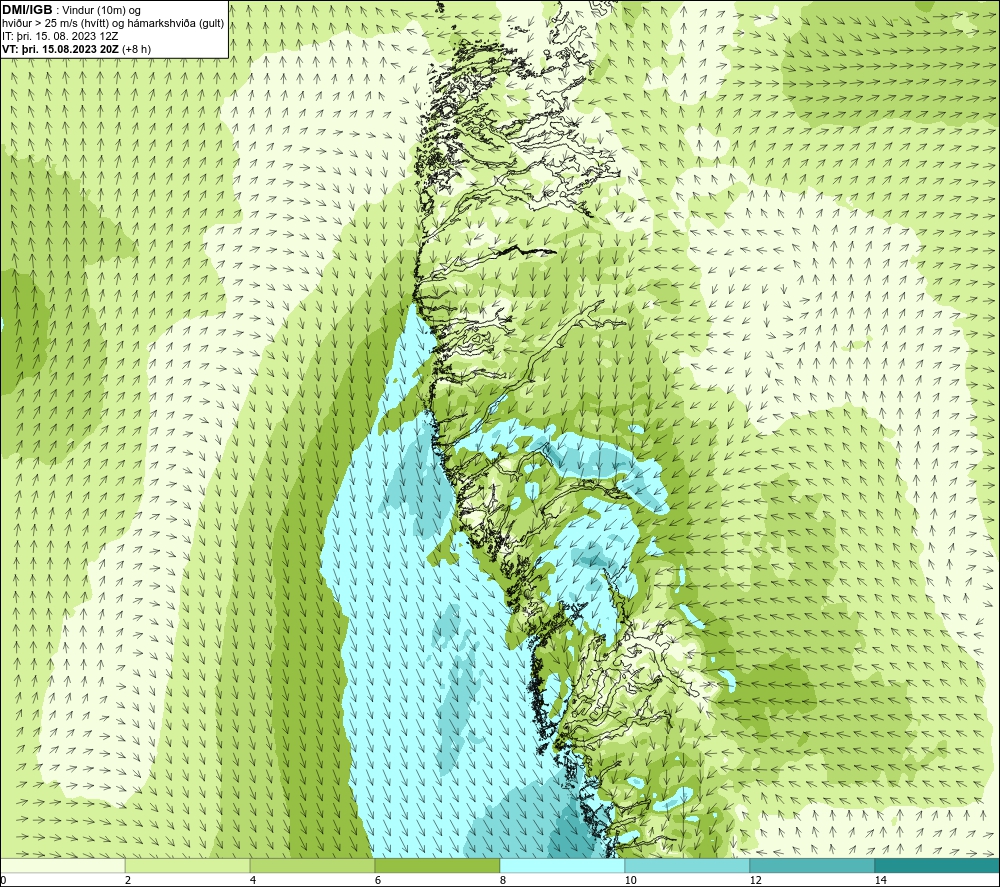The image size is (1000, 887).
Task: Click the '10' label on the color scale
Action: (x=631, y=880)
